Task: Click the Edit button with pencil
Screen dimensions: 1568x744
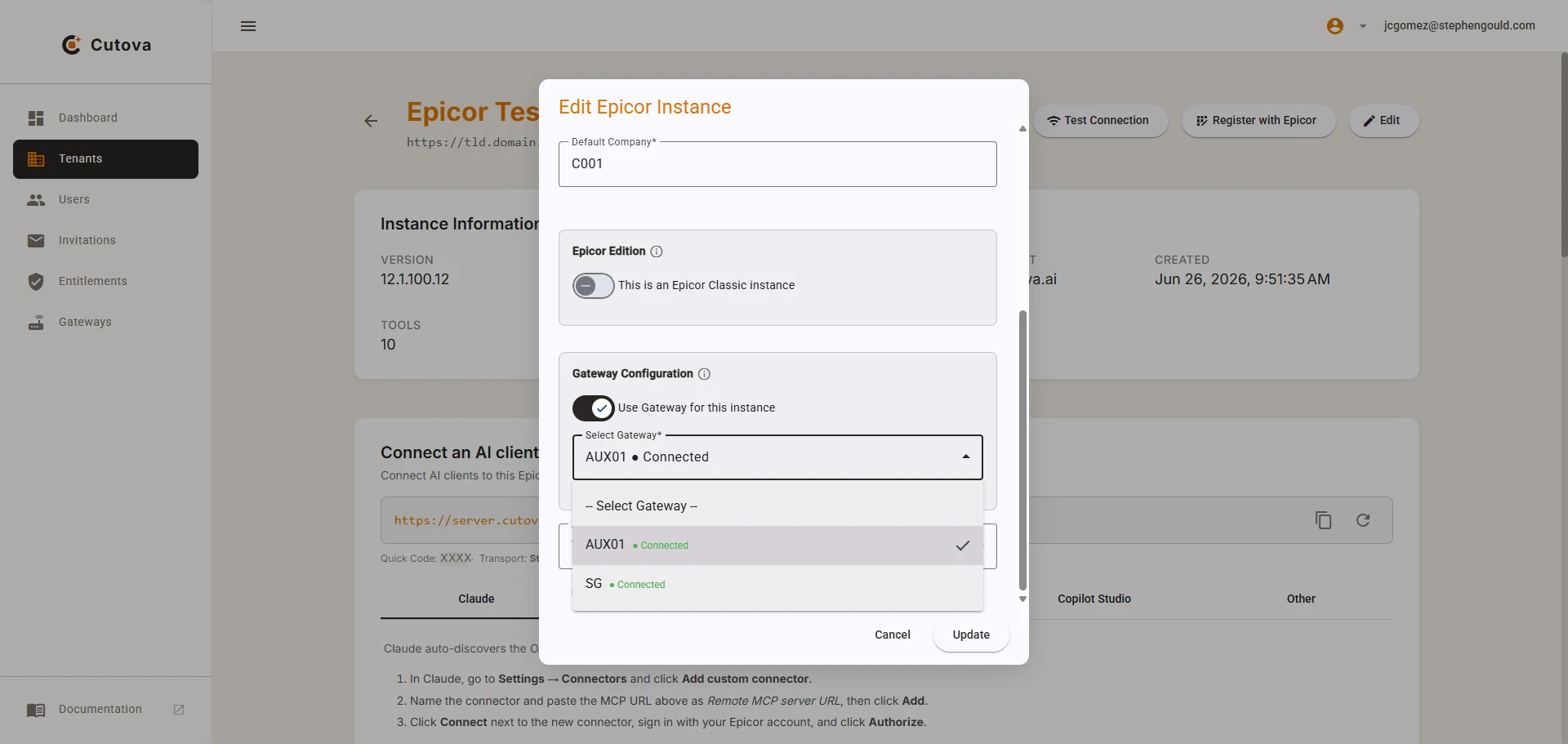Action: point(1383,121)
